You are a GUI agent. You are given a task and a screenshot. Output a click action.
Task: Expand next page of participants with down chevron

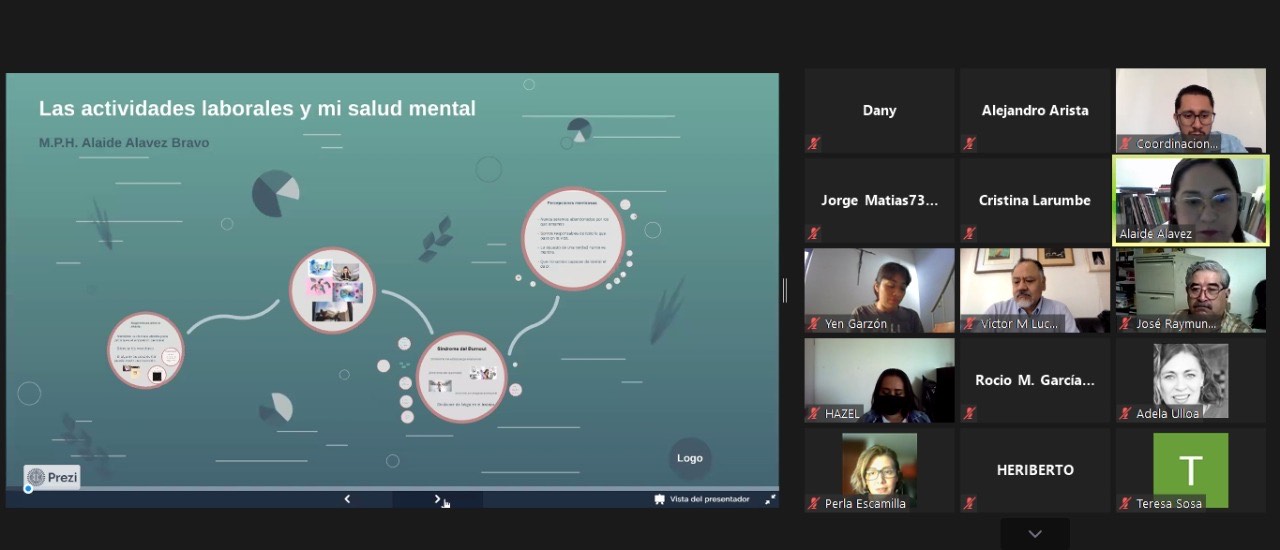pyautogui.click(x=1035, y=534)
